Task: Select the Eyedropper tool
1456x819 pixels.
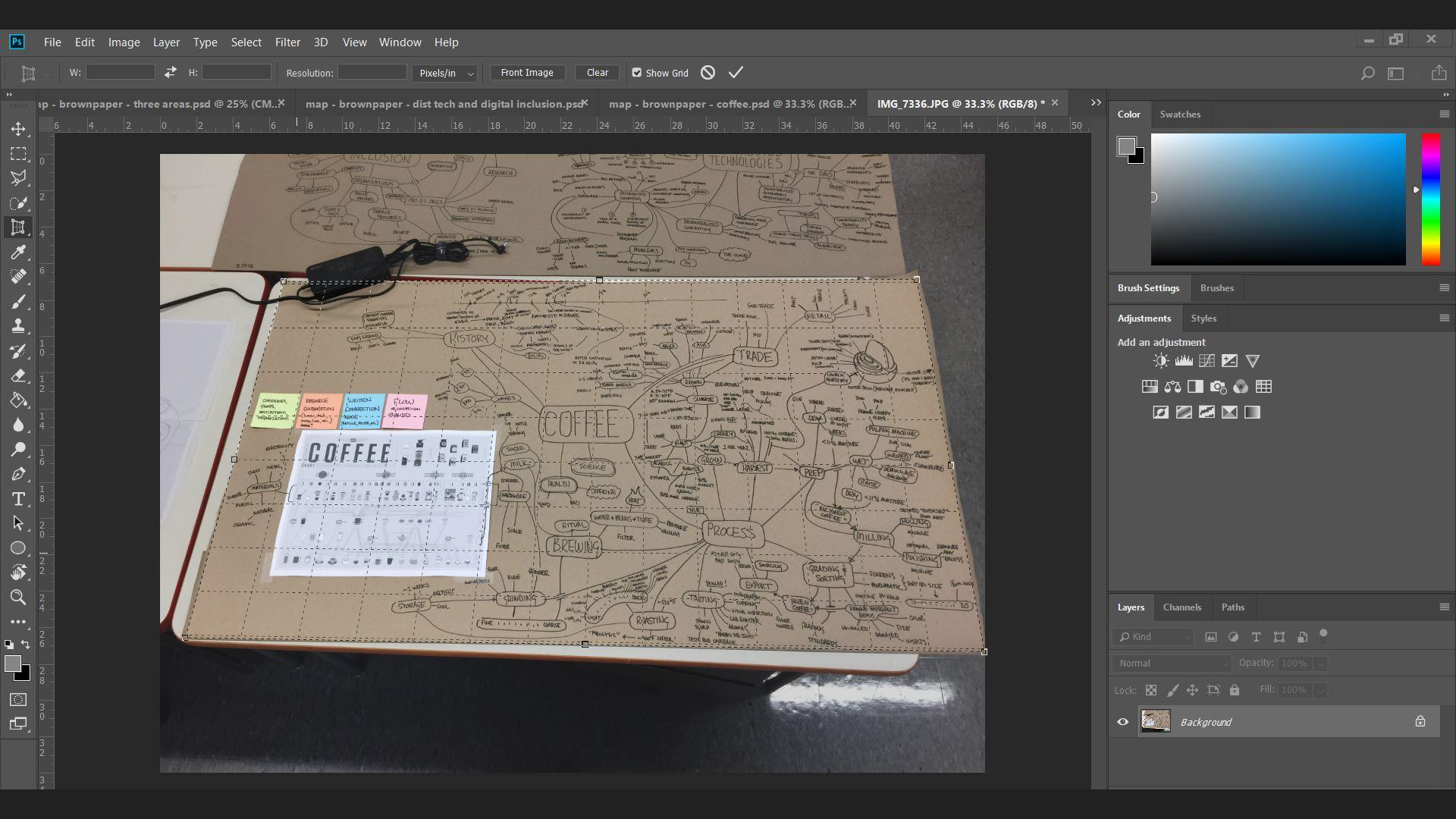Action: click(18, 253)
